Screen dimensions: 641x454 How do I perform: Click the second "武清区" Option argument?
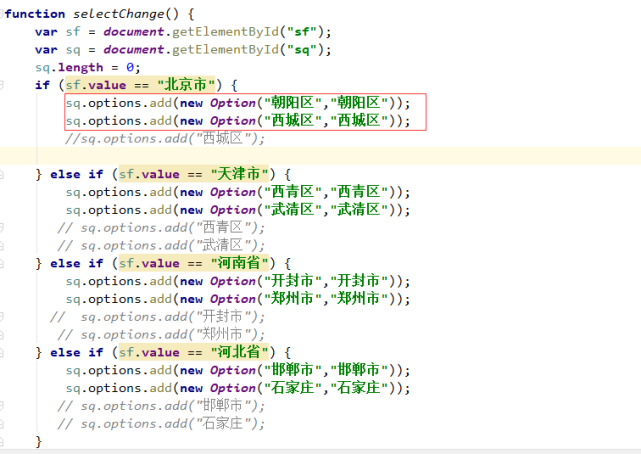click(x=359, y=210)
